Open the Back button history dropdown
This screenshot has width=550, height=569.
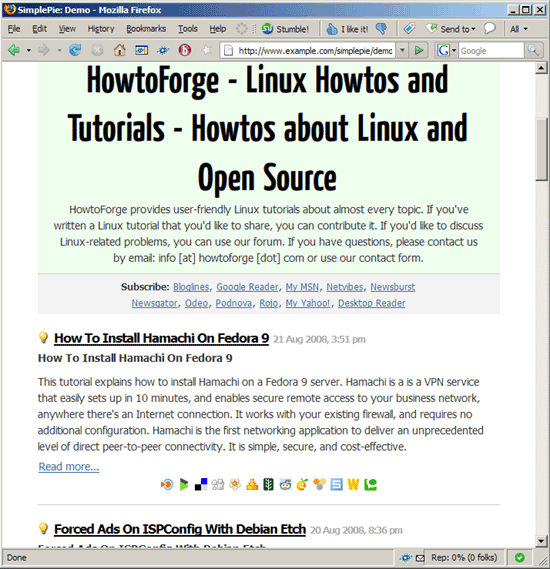click(x=28, y=50)
